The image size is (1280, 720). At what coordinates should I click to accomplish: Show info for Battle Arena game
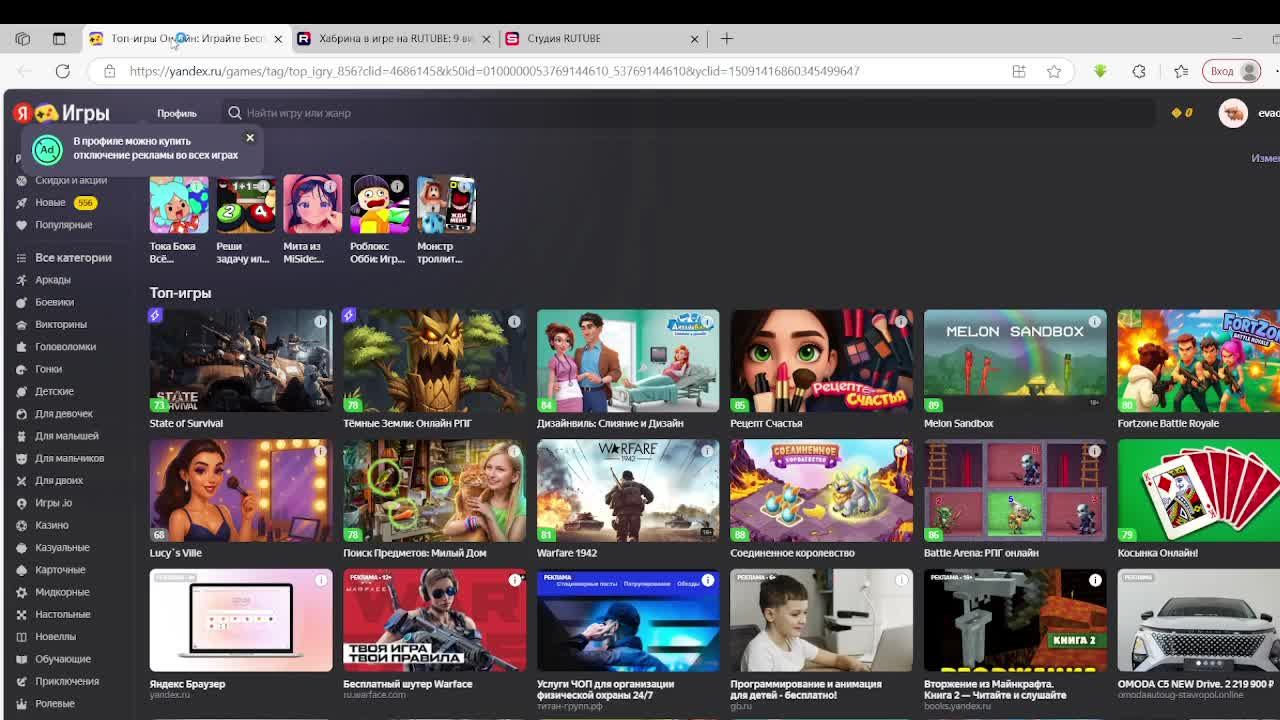click(x=1095, y=452)
